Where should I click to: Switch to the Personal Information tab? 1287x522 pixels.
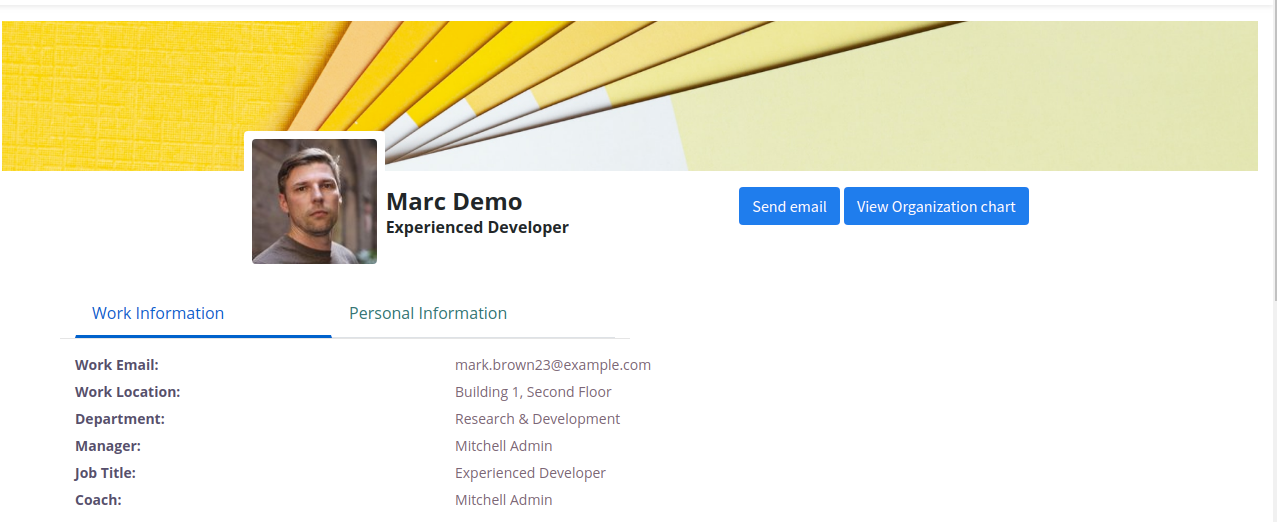(427, 314)
